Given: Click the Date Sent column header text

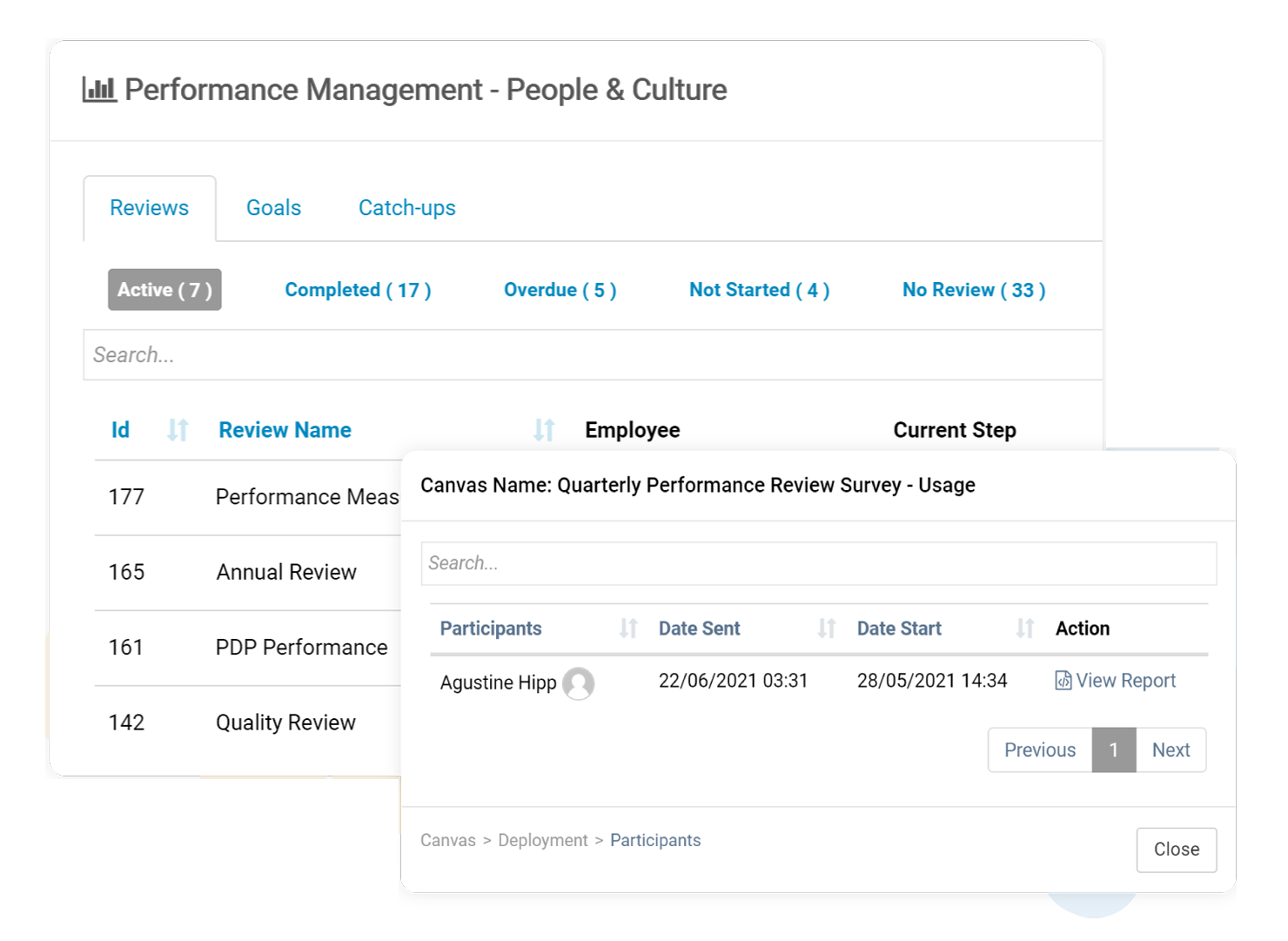Looking at the screenshot, I should coord(699,628).
